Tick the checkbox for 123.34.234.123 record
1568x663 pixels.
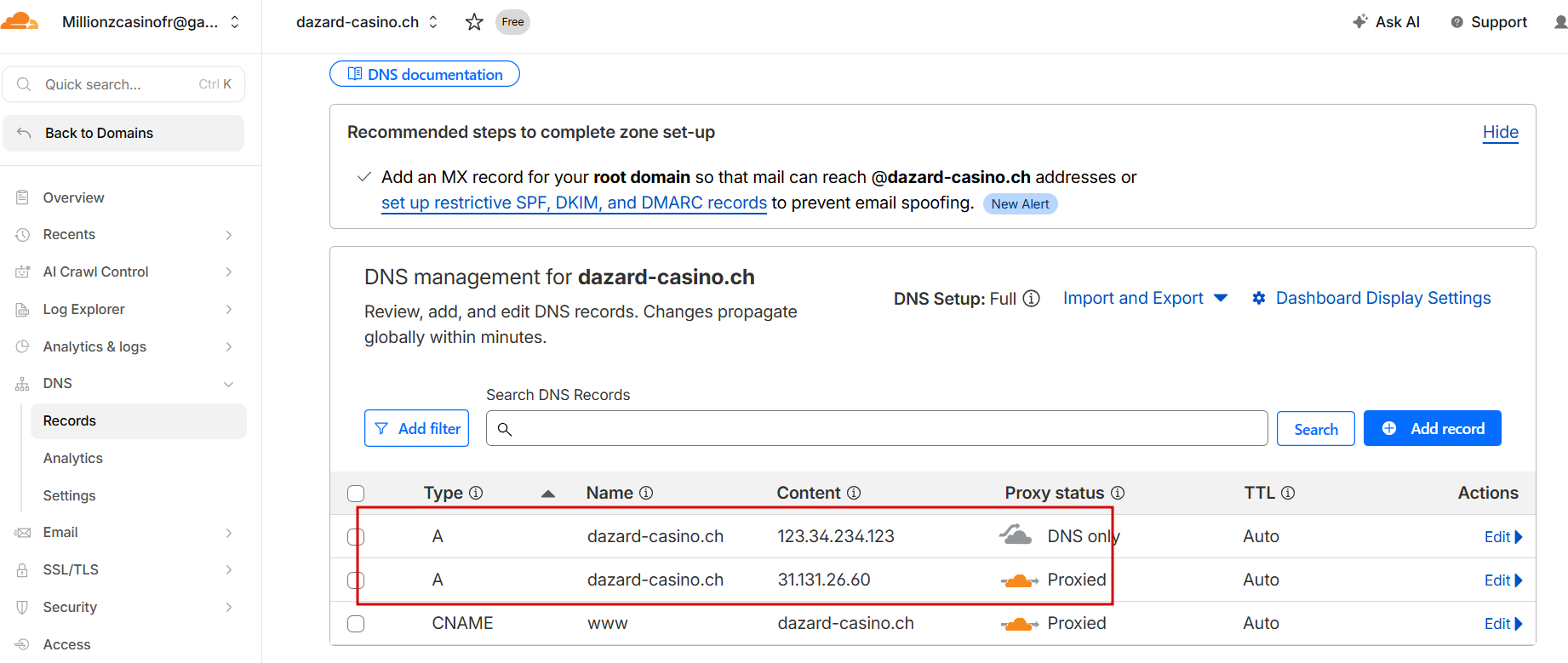click(356, 537)
